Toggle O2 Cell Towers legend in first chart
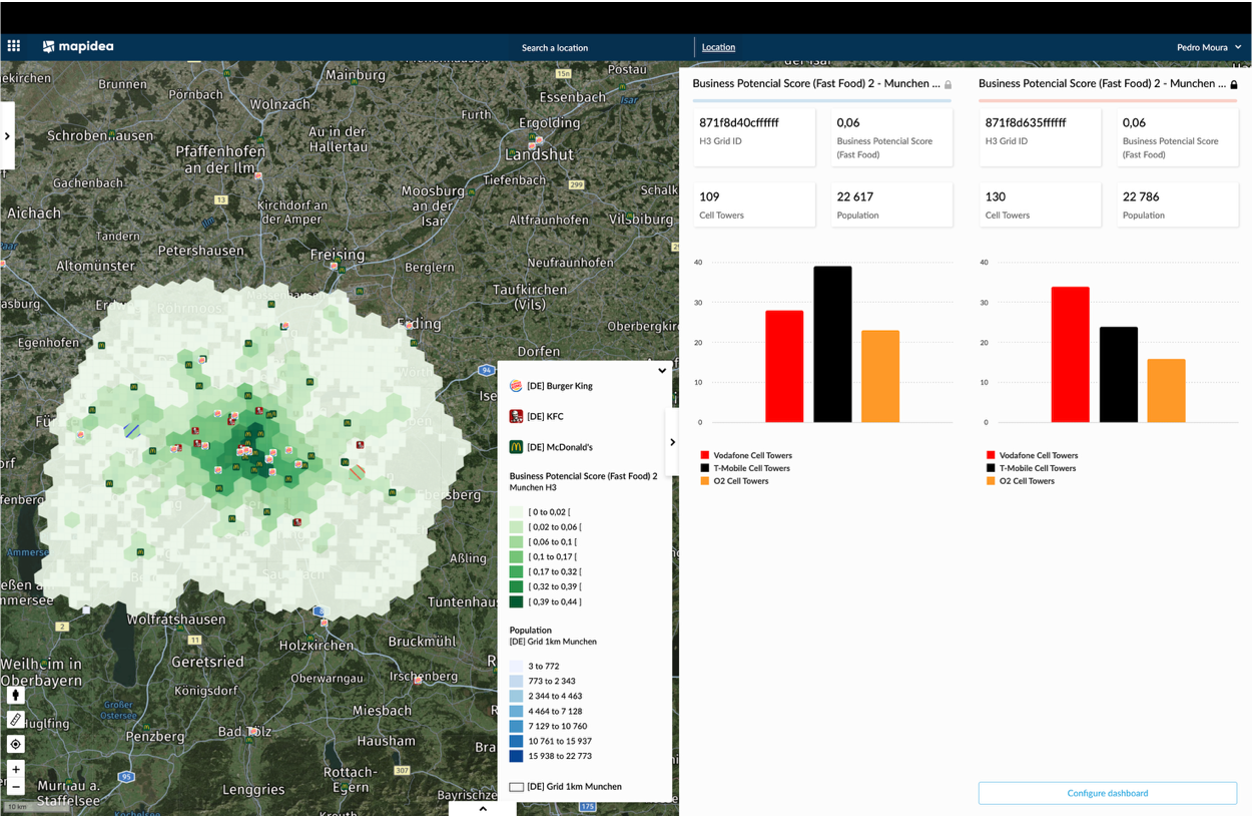1252x816 pixels. click(x=735, y=481)
